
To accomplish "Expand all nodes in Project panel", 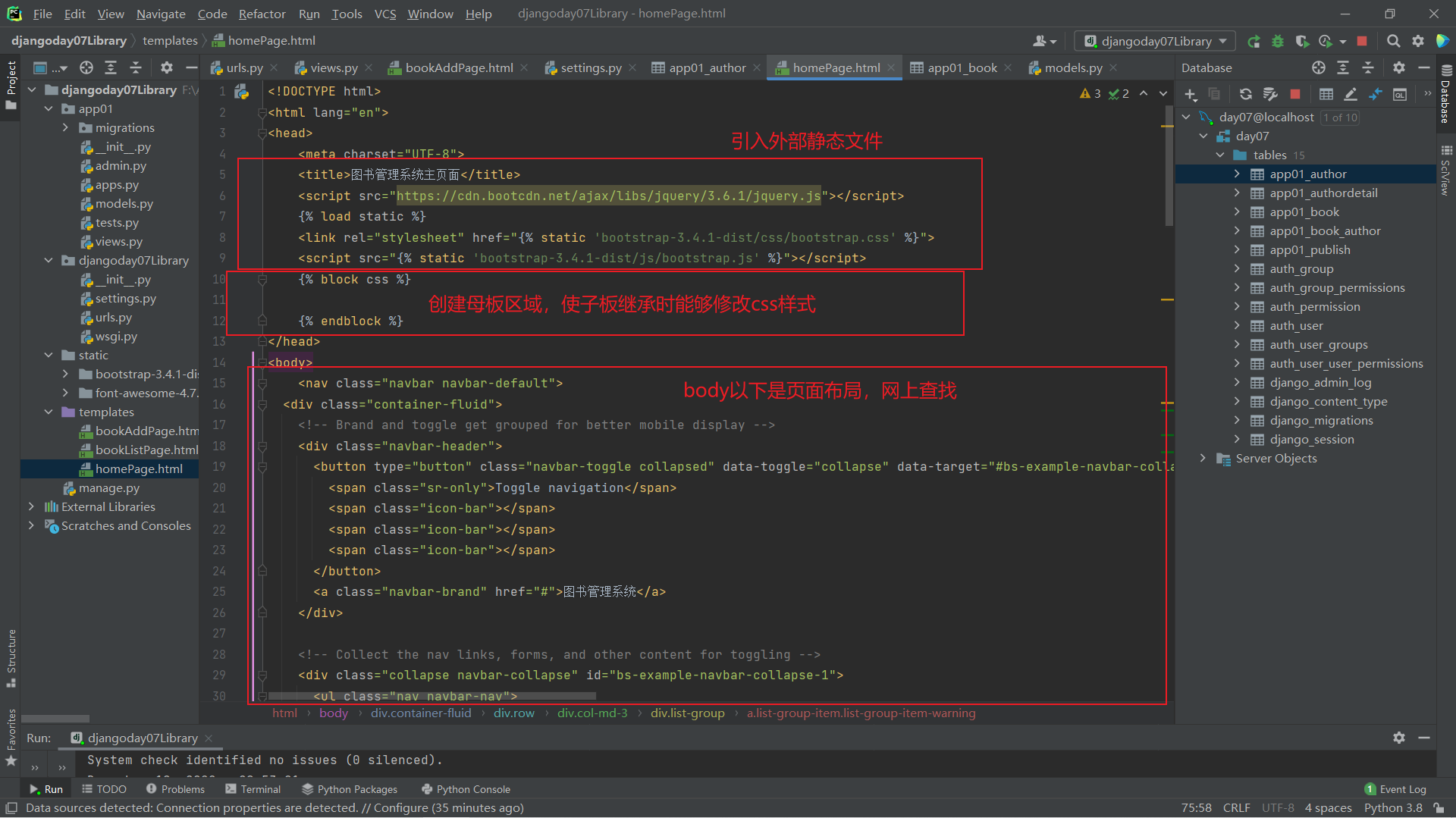I will (111, 68).
